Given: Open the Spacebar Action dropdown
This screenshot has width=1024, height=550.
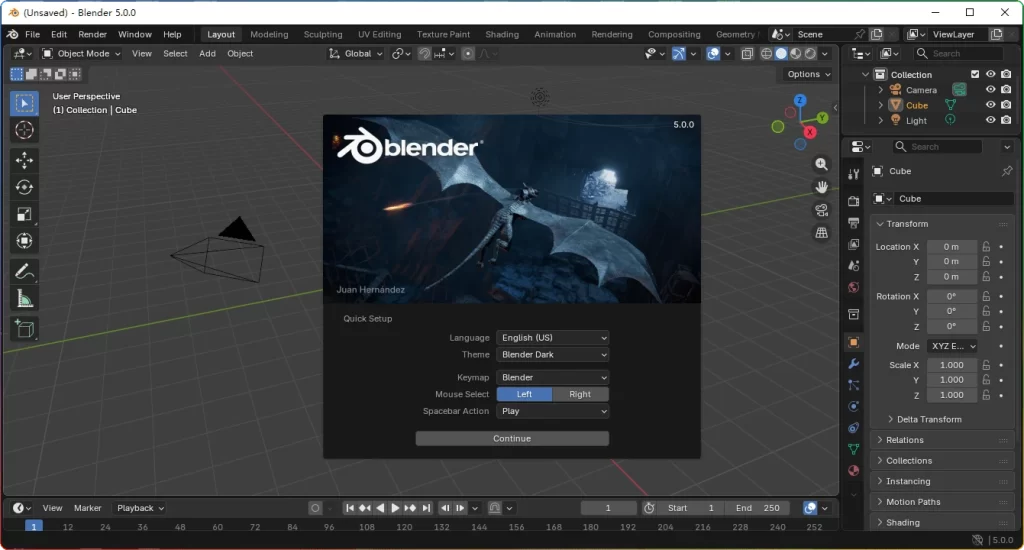Looking at the screenshot, I should 552,411.
